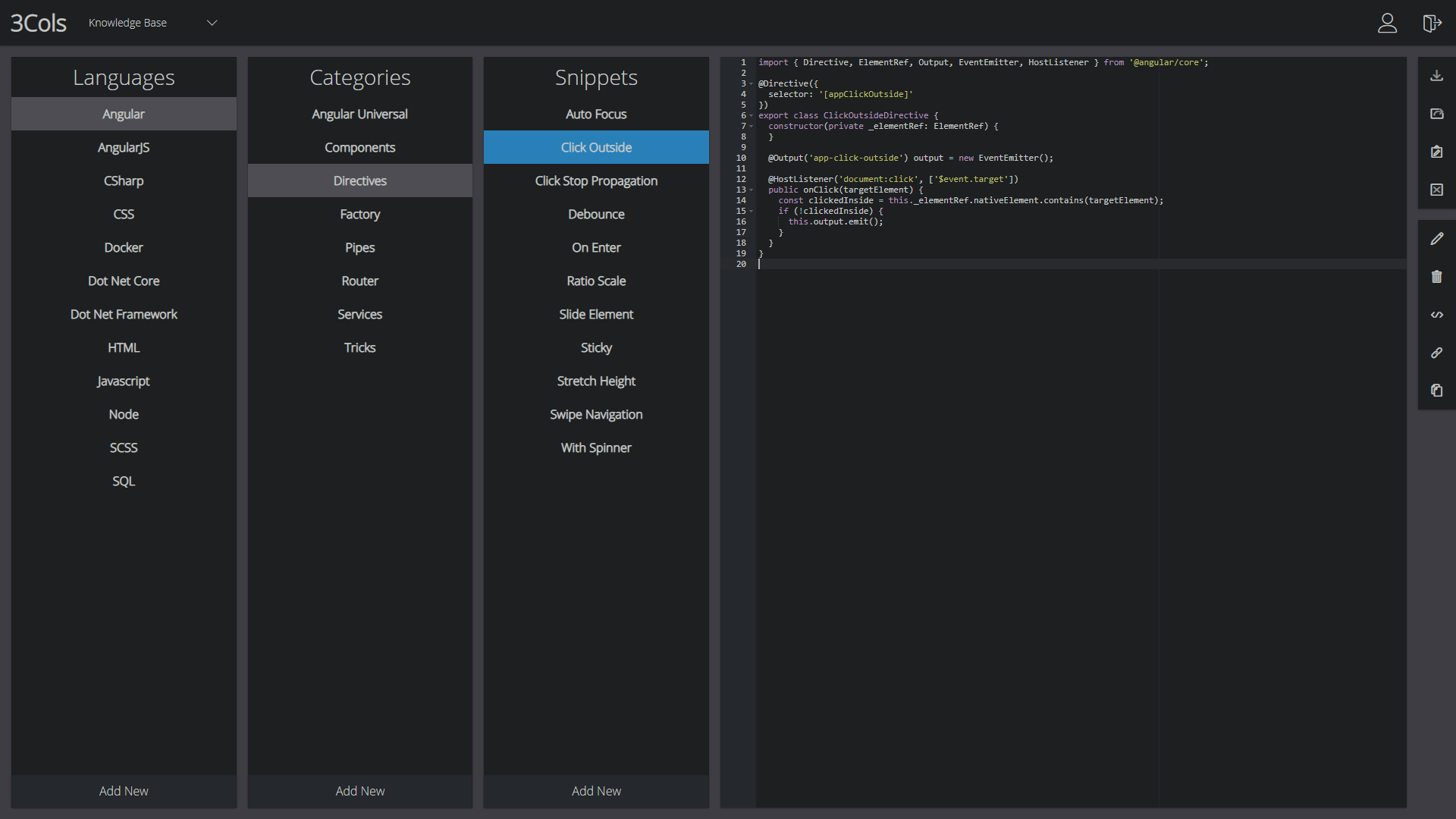Image resolution: width=1456 pixels, height=819 pixels.
Task: Select the Javascript language
Action: pos(124,381)
